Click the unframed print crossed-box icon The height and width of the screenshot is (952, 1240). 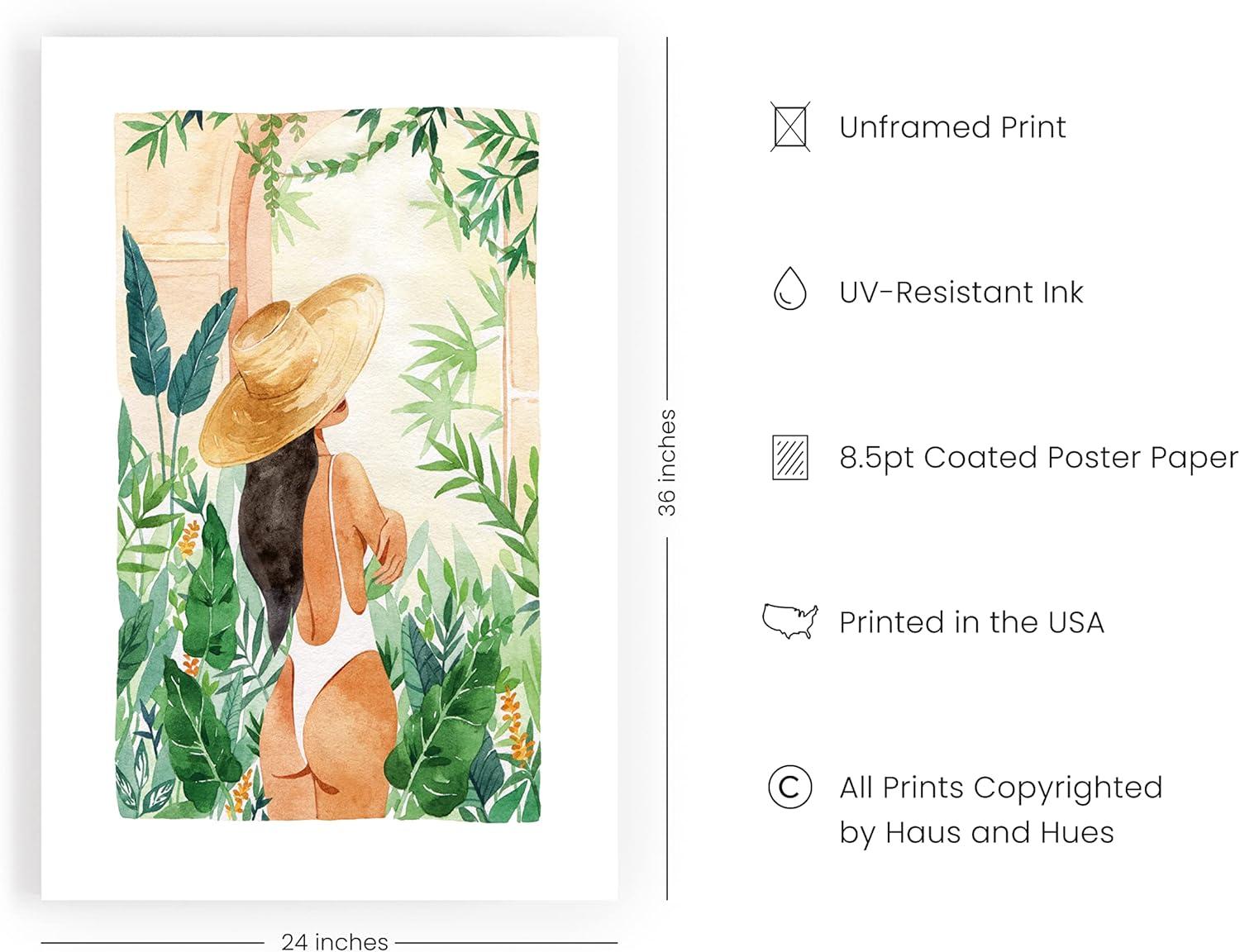coord(790,126)
